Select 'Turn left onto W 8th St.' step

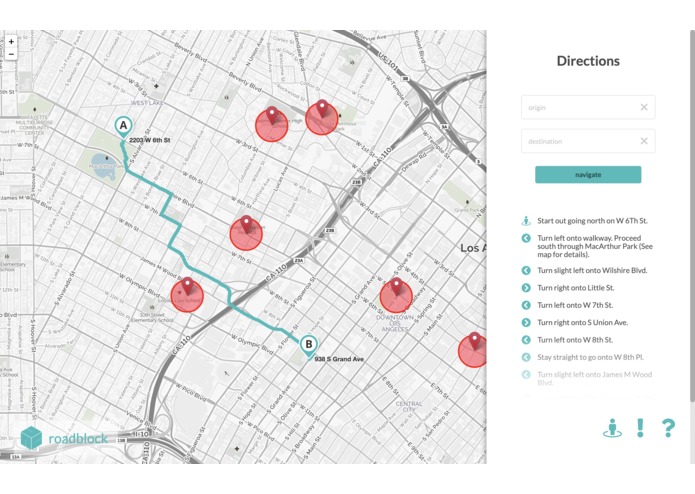point(575,340)
